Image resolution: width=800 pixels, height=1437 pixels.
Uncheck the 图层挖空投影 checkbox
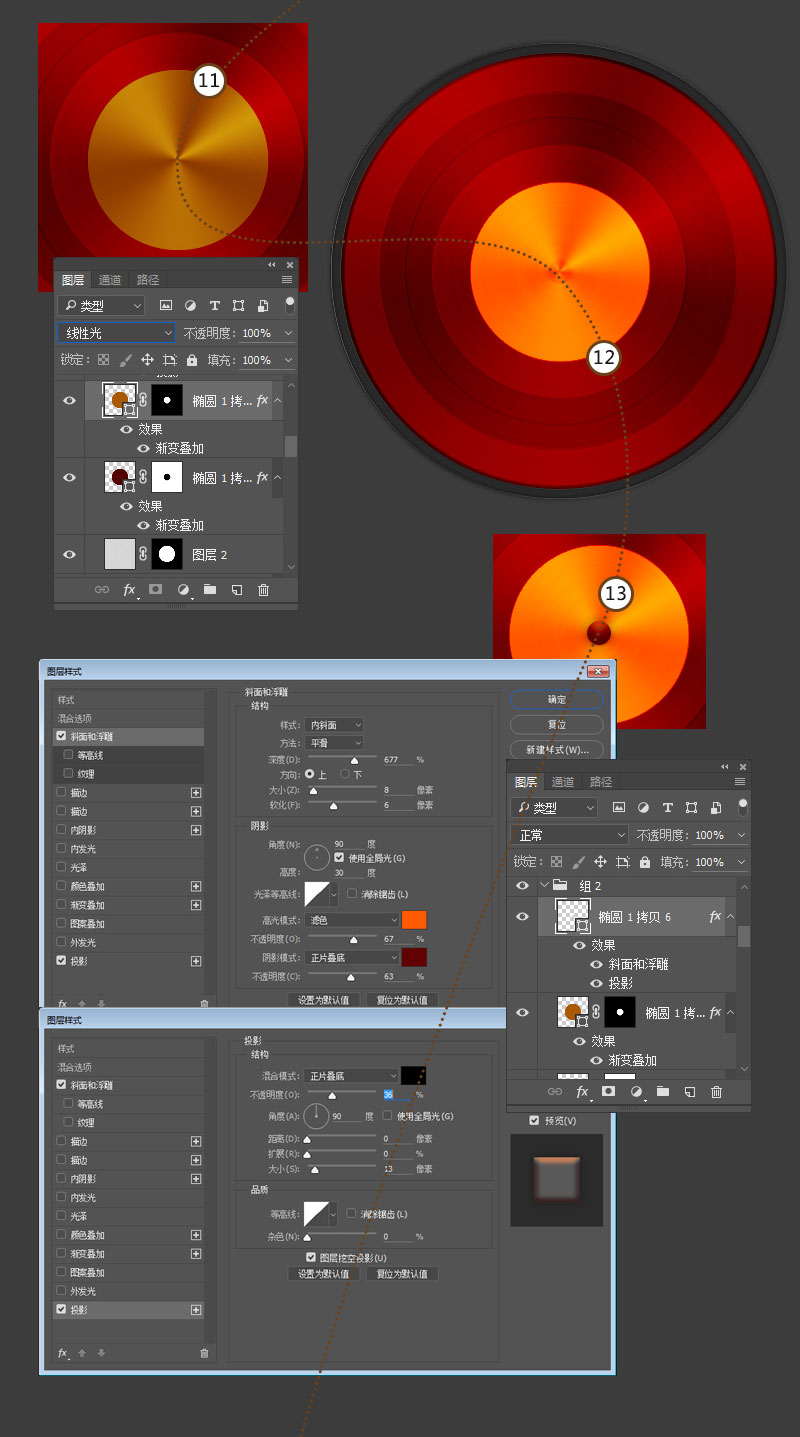[311, 1257]
